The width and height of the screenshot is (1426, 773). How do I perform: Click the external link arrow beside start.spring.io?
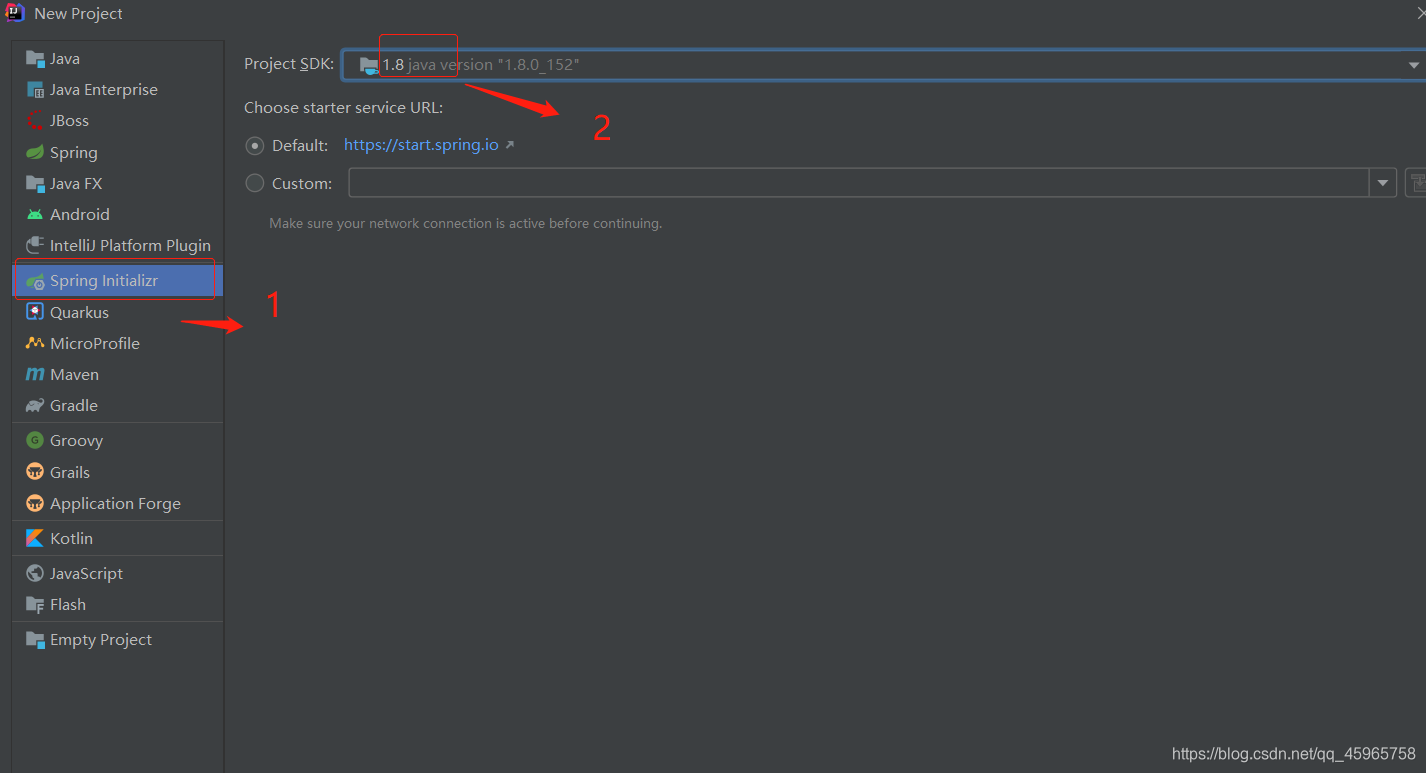pos(509,145)
